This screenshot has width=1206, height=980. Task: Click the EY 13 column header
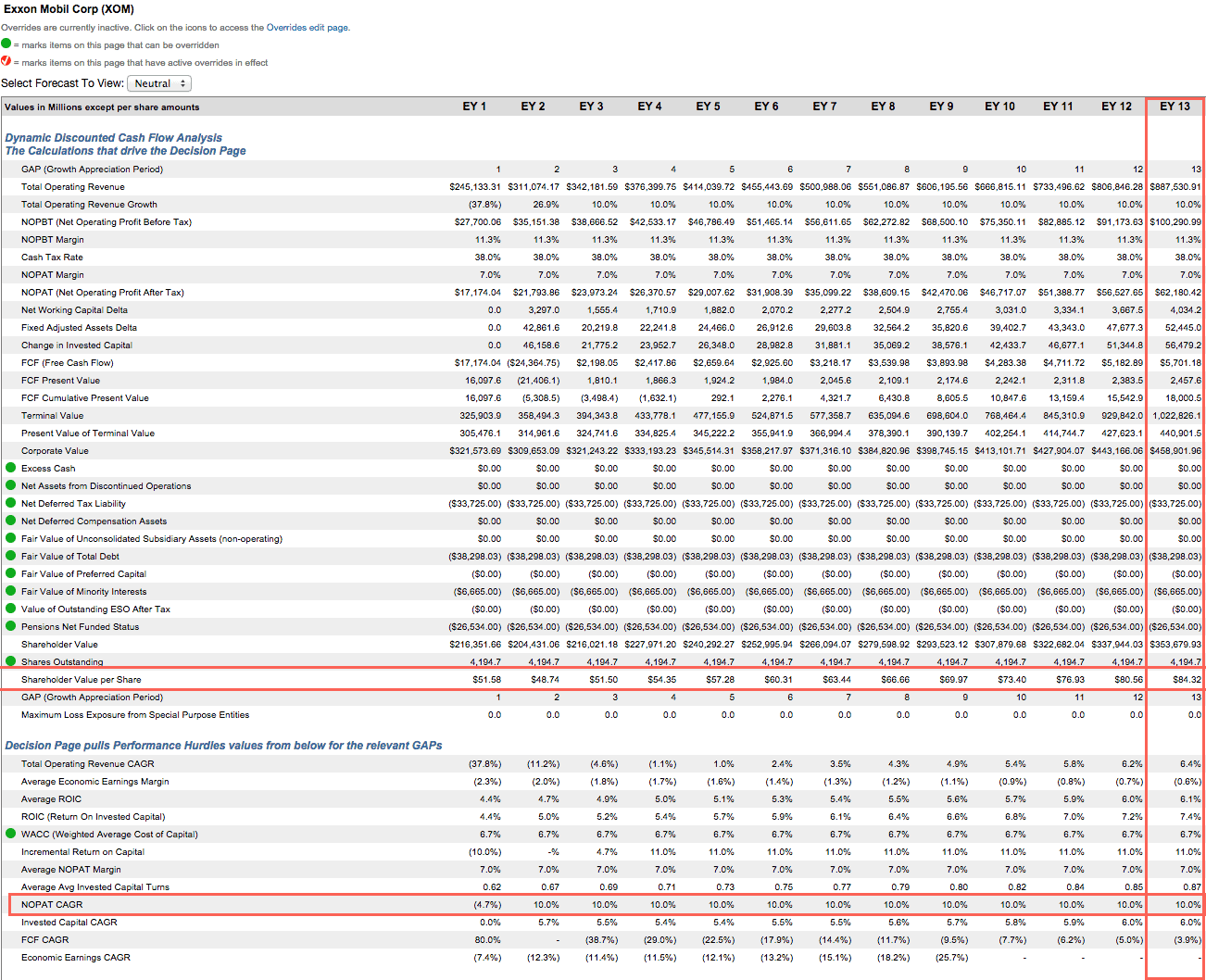pos(1175,107)
